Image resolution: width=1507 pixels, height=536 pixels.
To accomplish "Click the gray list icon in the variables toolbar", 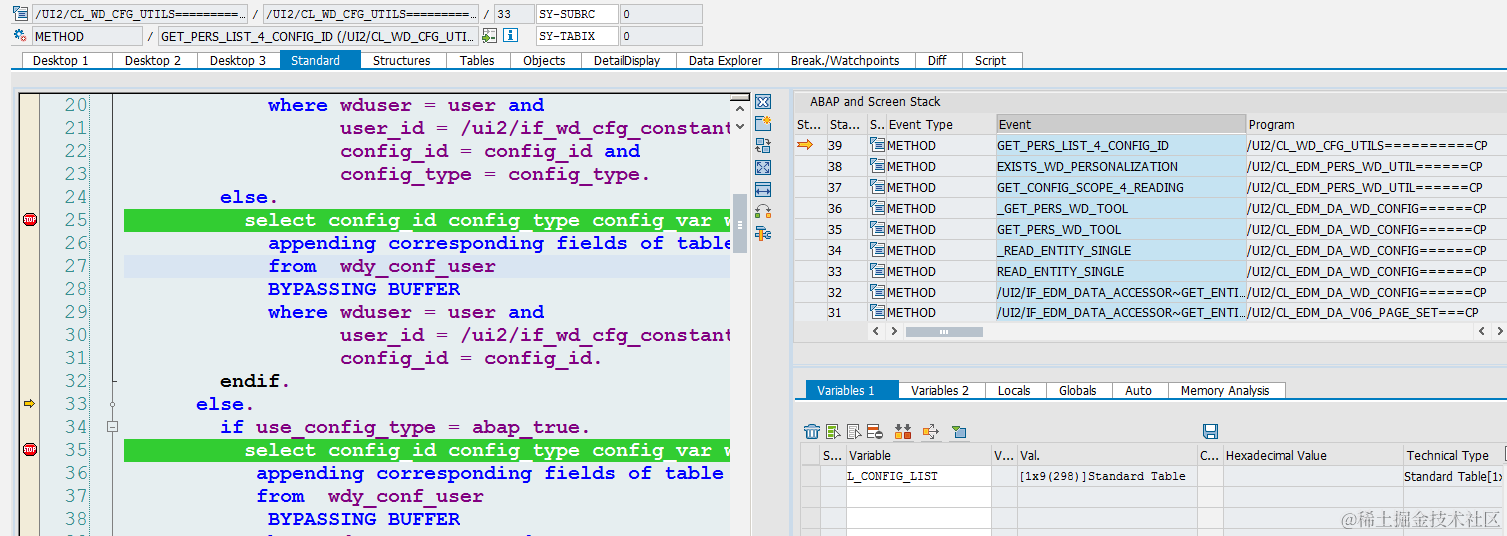I will tap(854, 432).
